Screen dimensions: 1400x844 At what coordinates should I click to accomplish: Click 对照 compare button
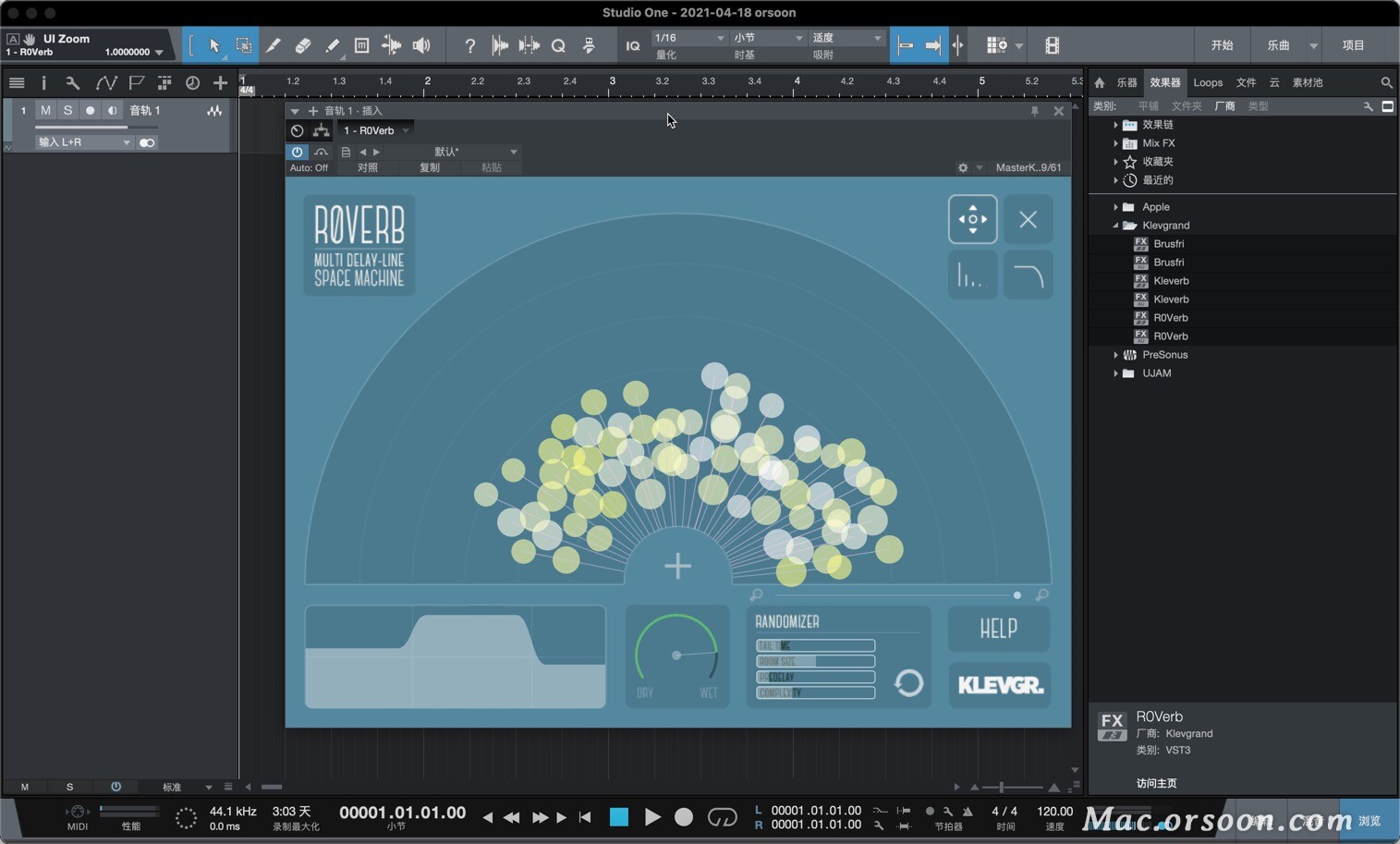coord(368,167)
